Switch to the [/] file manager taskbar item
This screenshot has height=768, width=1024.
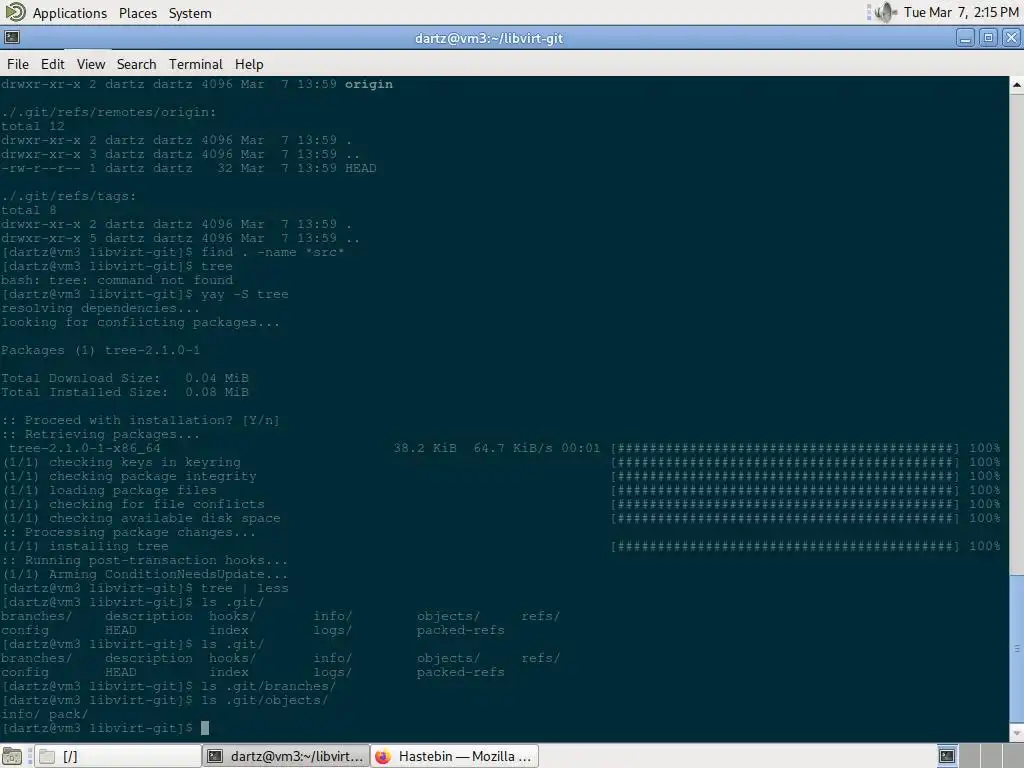[x=118, y=756]
